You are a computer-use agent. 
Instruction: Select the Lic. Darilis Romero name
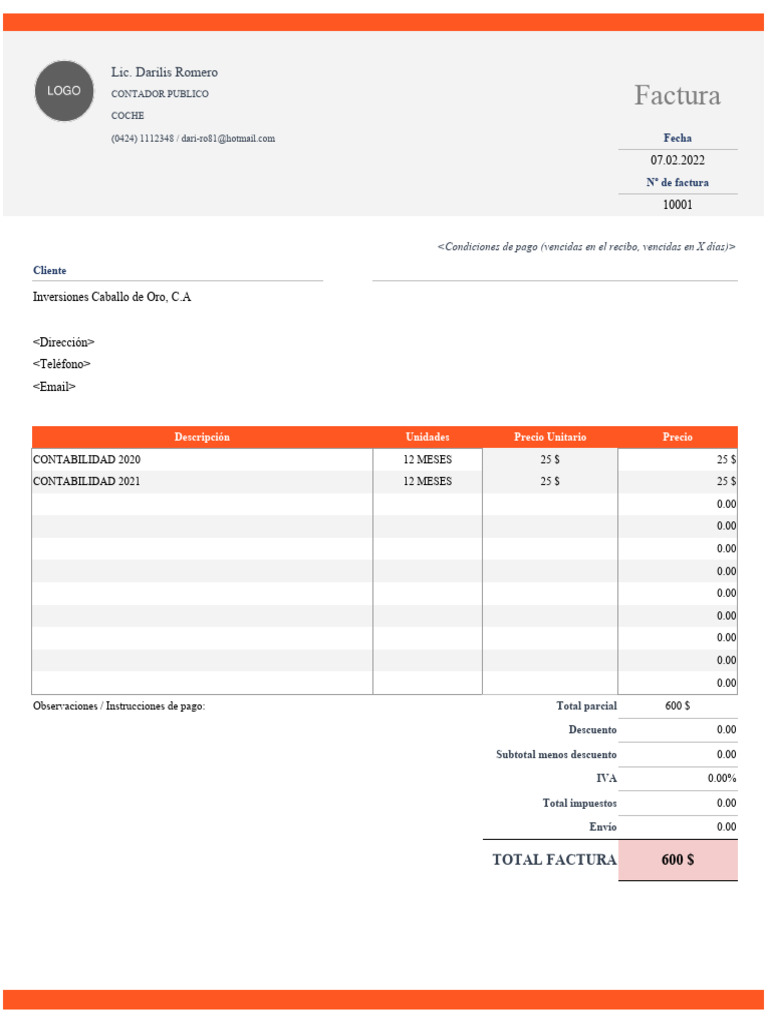coord(165,72)
